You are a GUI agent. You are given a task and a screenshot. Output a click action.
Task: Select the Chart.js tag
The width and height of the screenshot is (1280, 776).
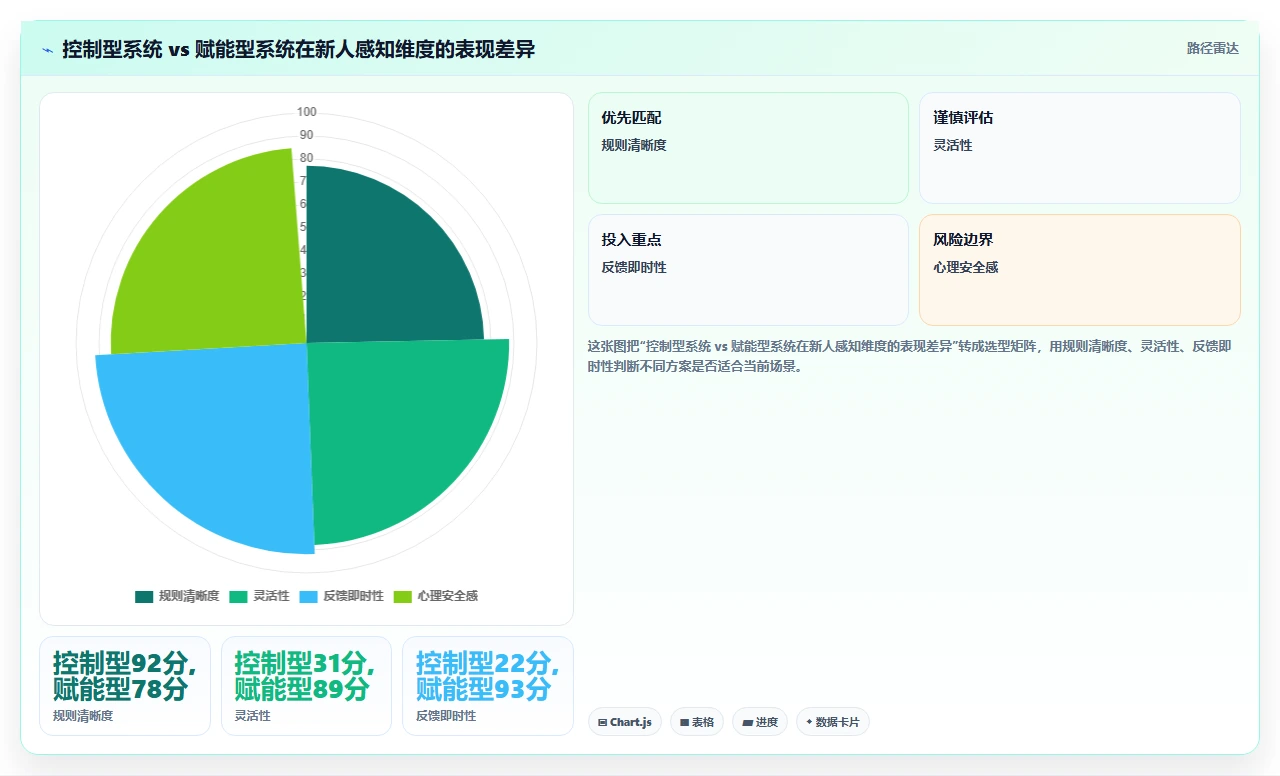(625, 722)
